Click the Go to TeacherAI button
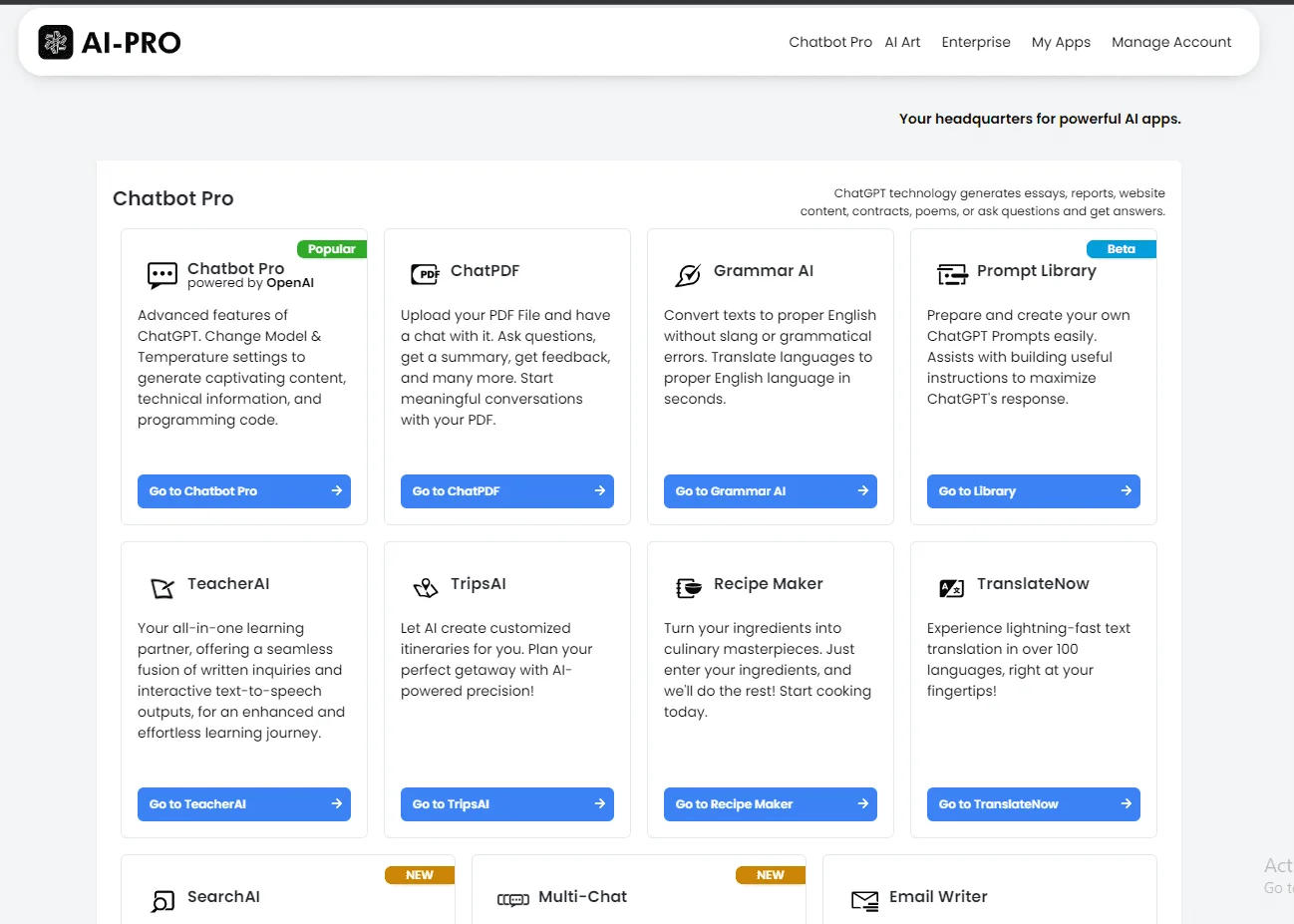 coord(244,804)
